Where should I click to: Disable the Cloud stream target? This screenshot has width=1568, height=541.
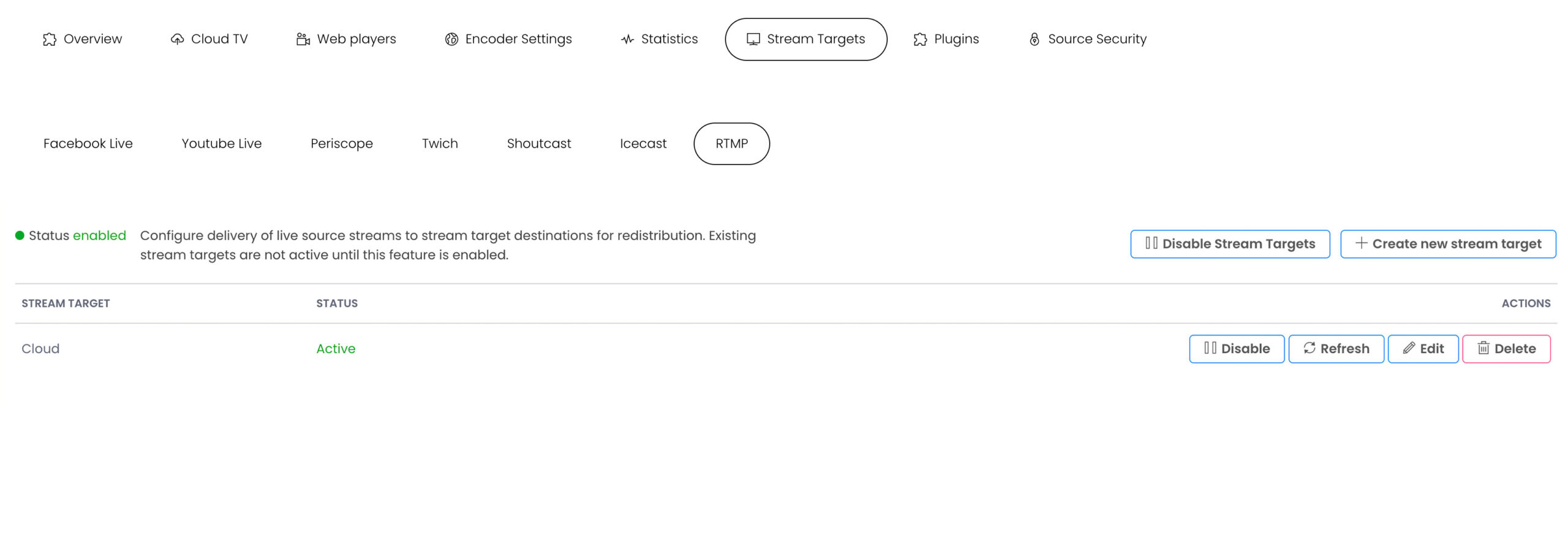click(x=1236, y=349)
